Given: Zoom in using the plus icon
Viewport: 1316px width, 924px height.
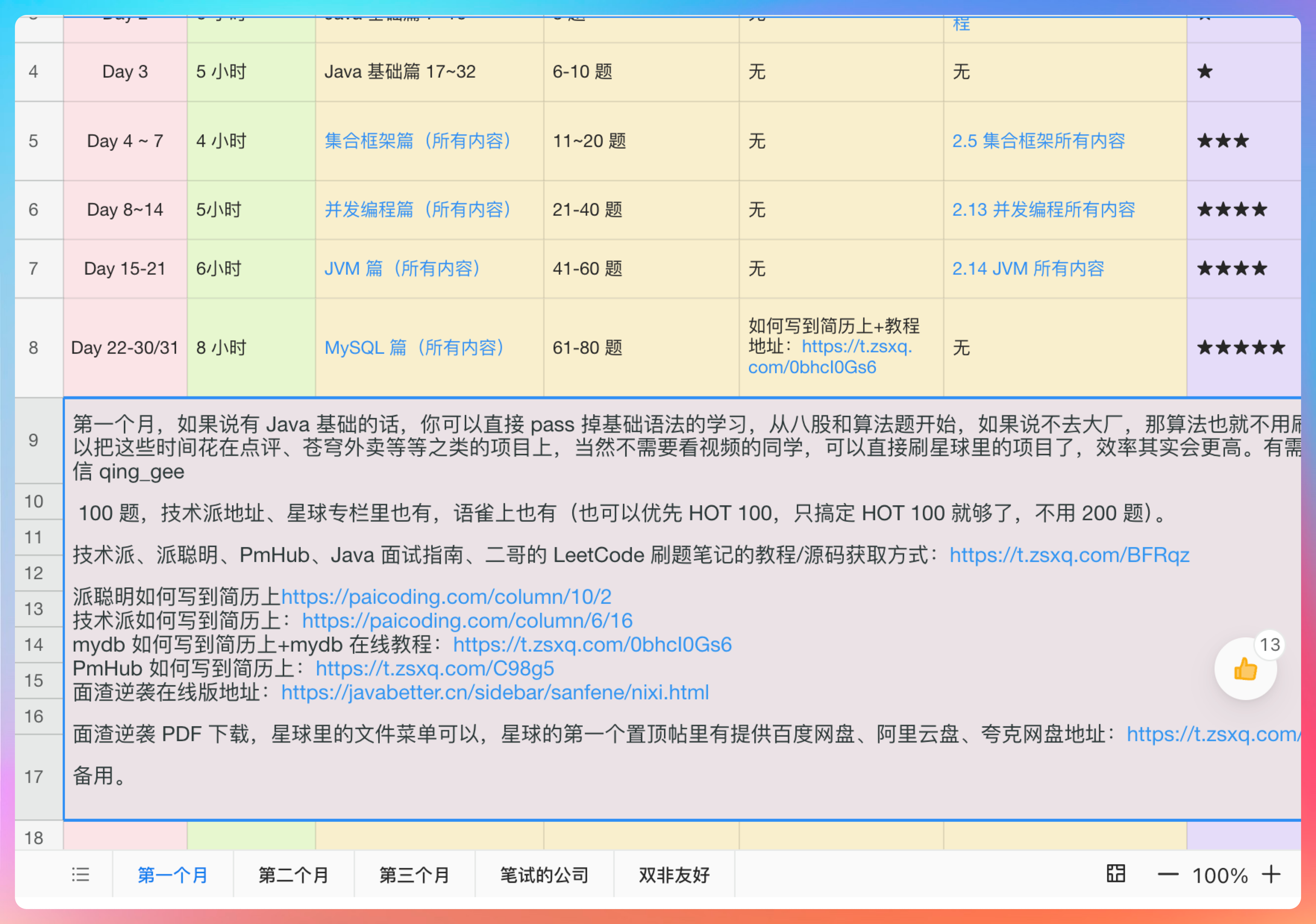Looking at the screenshot, I should pos(1271,875).
